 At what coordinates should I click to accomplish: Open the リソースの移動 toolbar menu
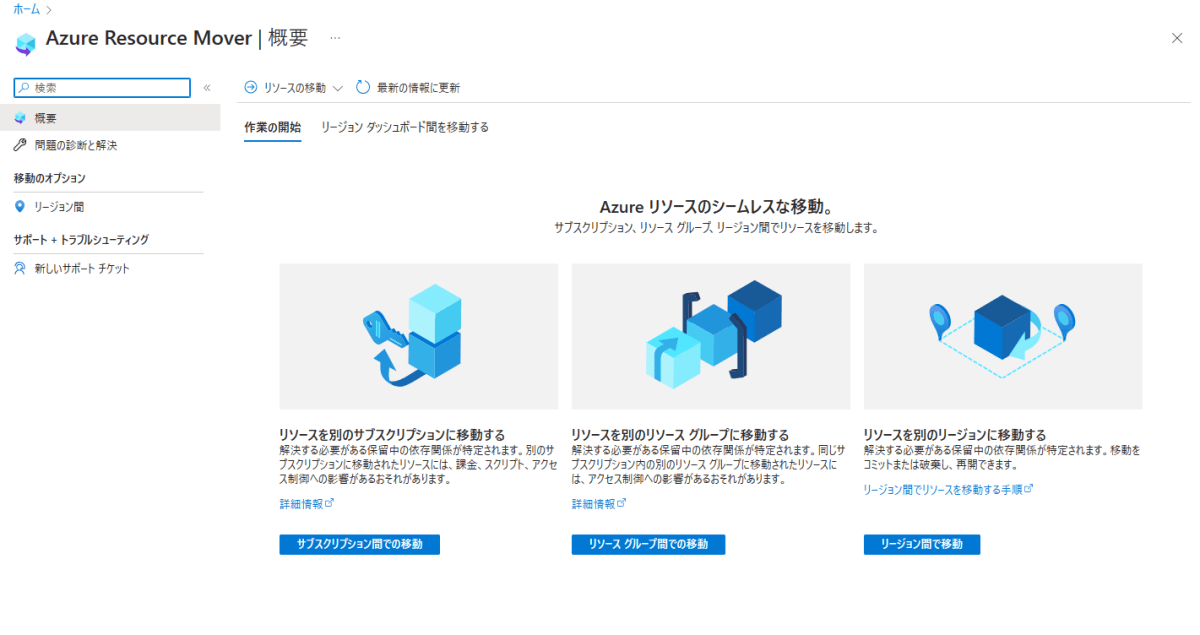coord(294,88)
